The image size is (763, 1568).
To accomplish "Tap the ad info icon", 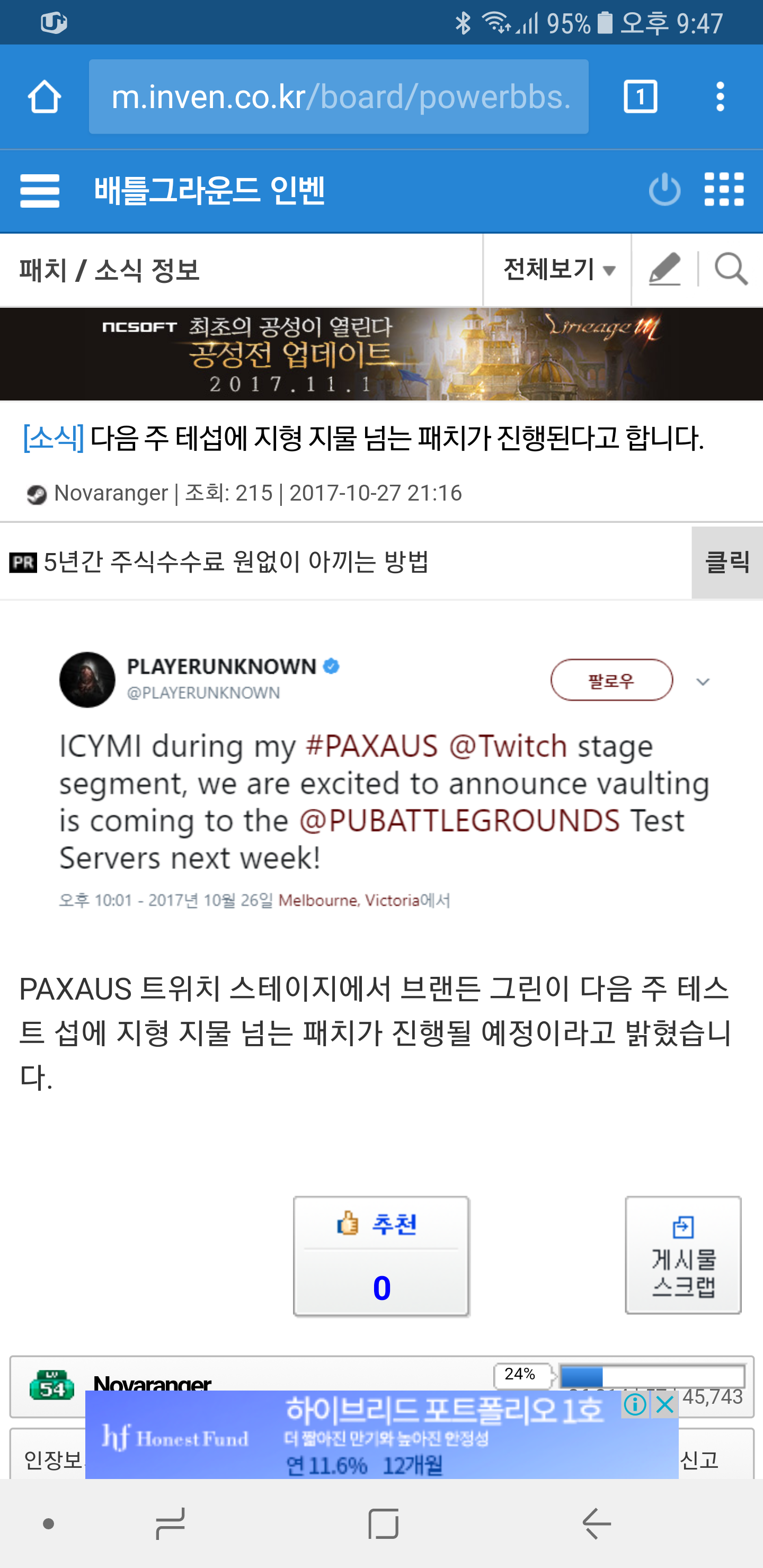I will 635,1405.
